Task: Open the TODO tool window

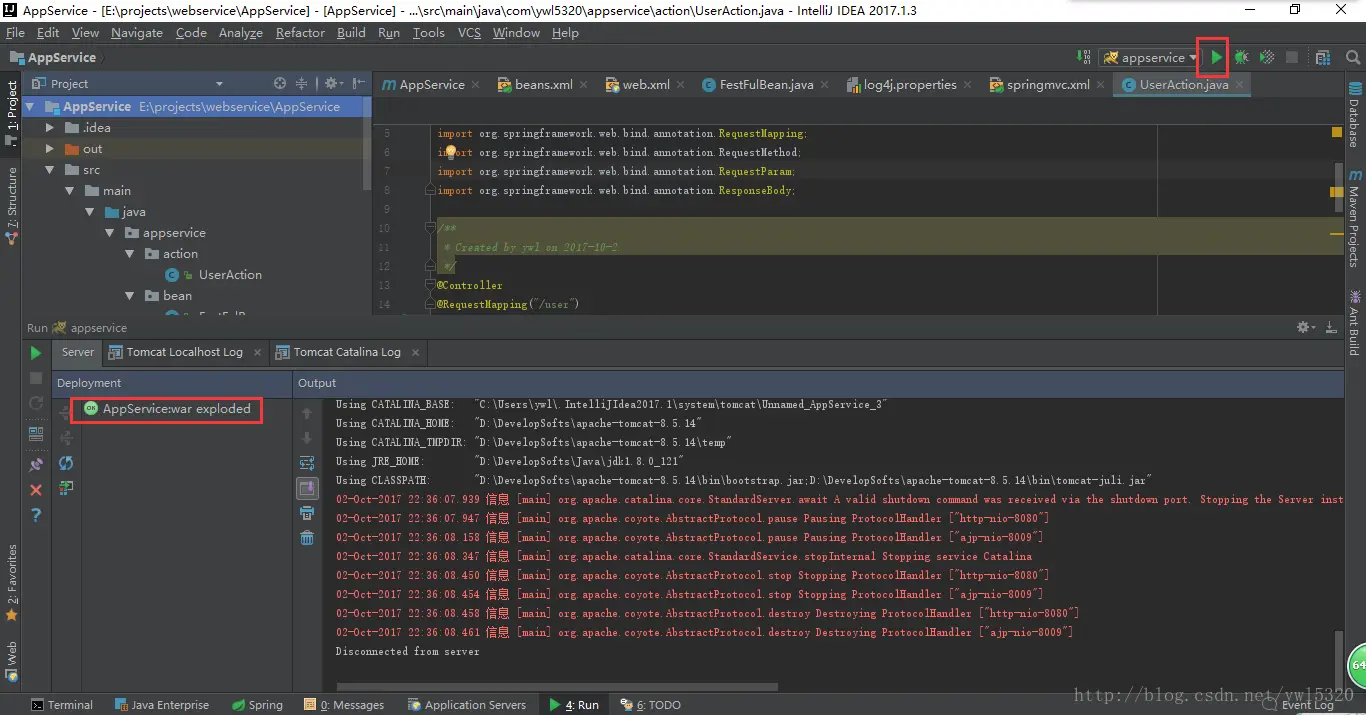Action: pos(651,705)
